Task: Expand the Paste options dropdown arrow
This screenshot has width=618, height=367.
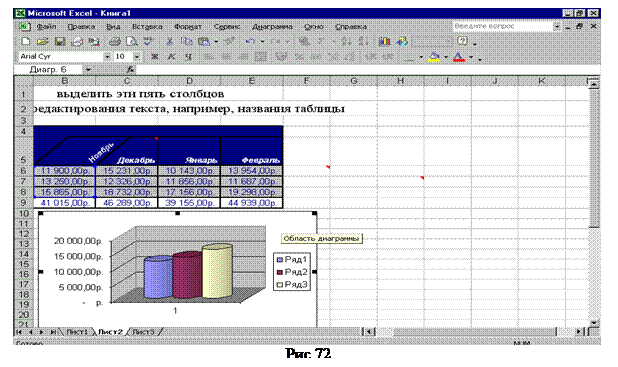Action: pos(216,41)
